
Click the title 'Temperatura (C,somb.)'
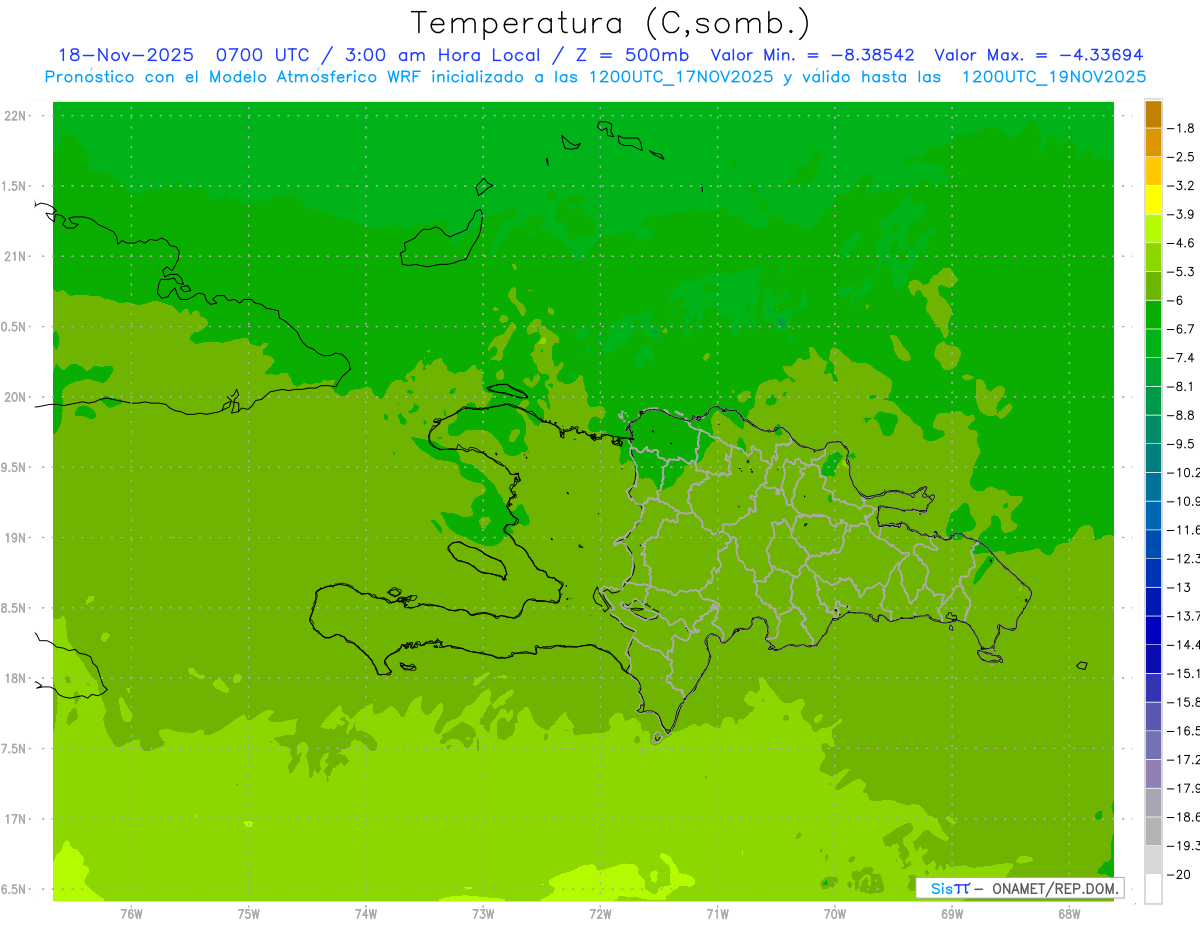[x=610, y=22]
